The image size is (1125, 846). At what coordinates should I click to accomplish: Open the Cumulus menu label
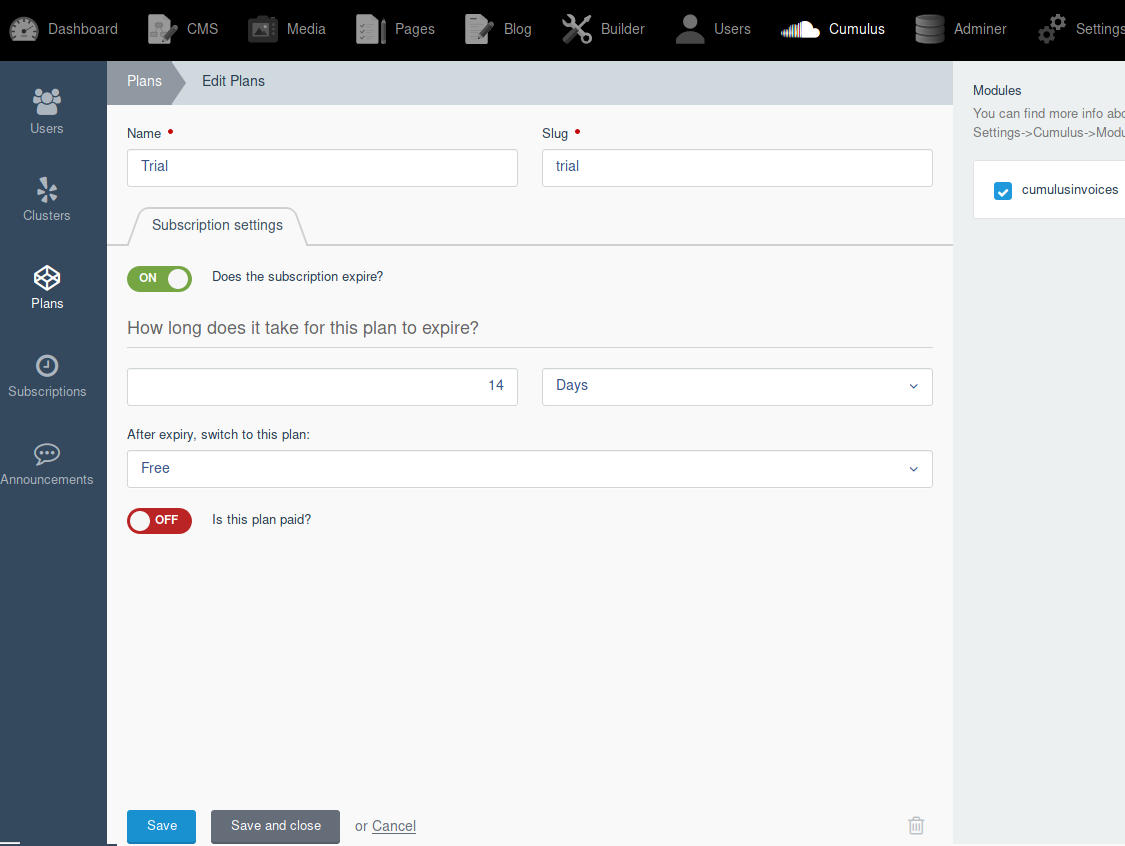(857, 29)
